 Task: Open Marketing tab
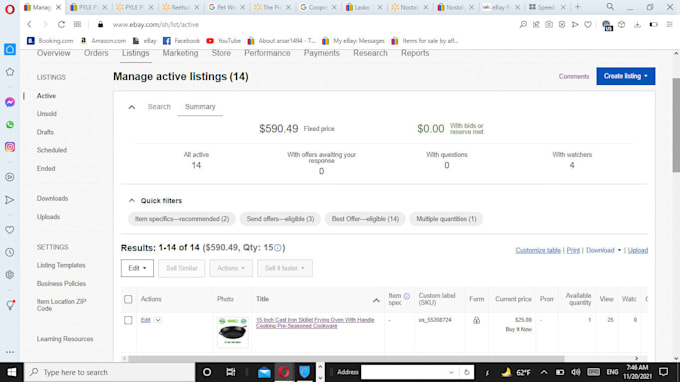[180, 53]
